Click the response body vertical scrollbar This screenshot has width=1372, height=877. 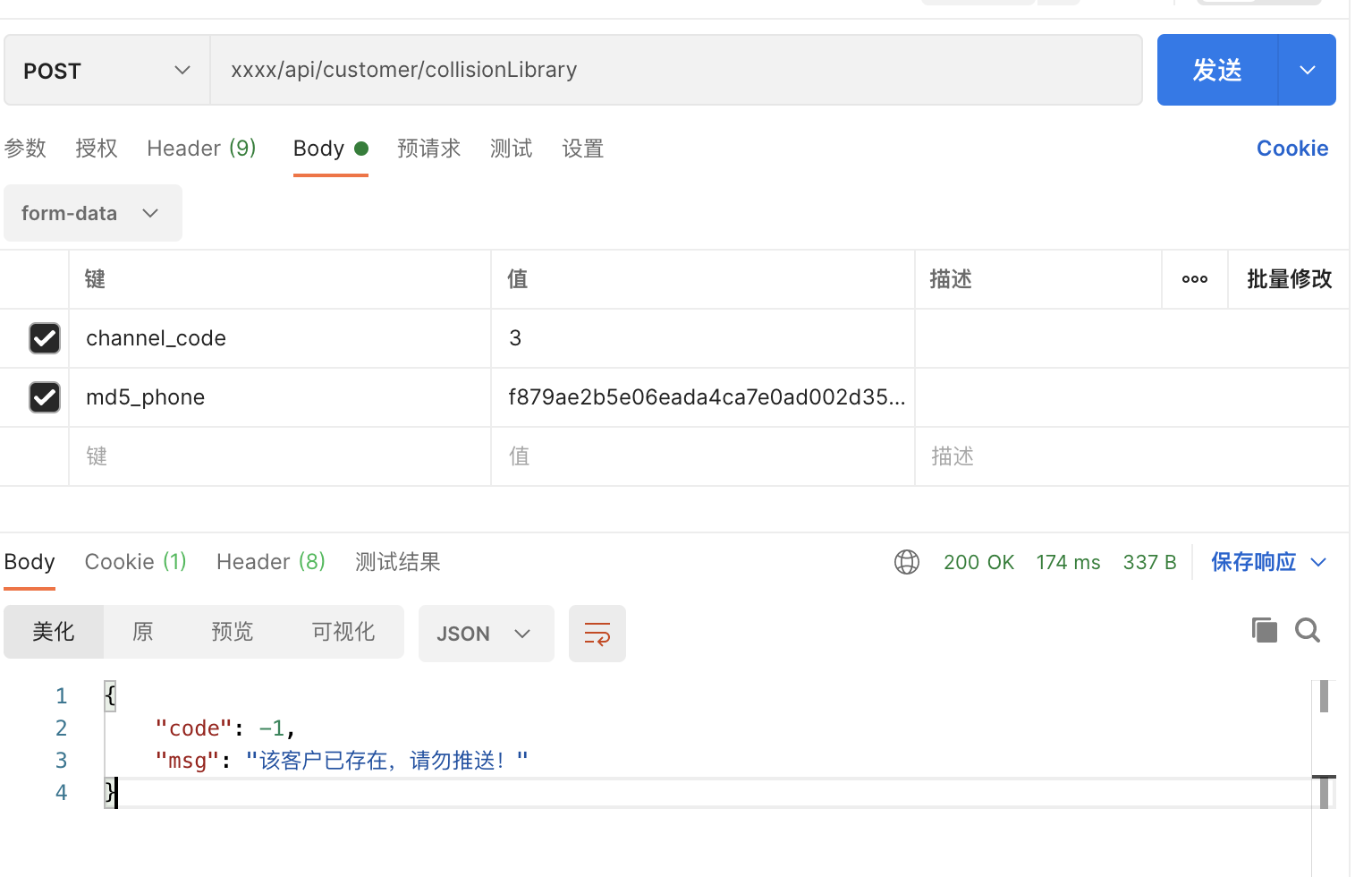1324,696
